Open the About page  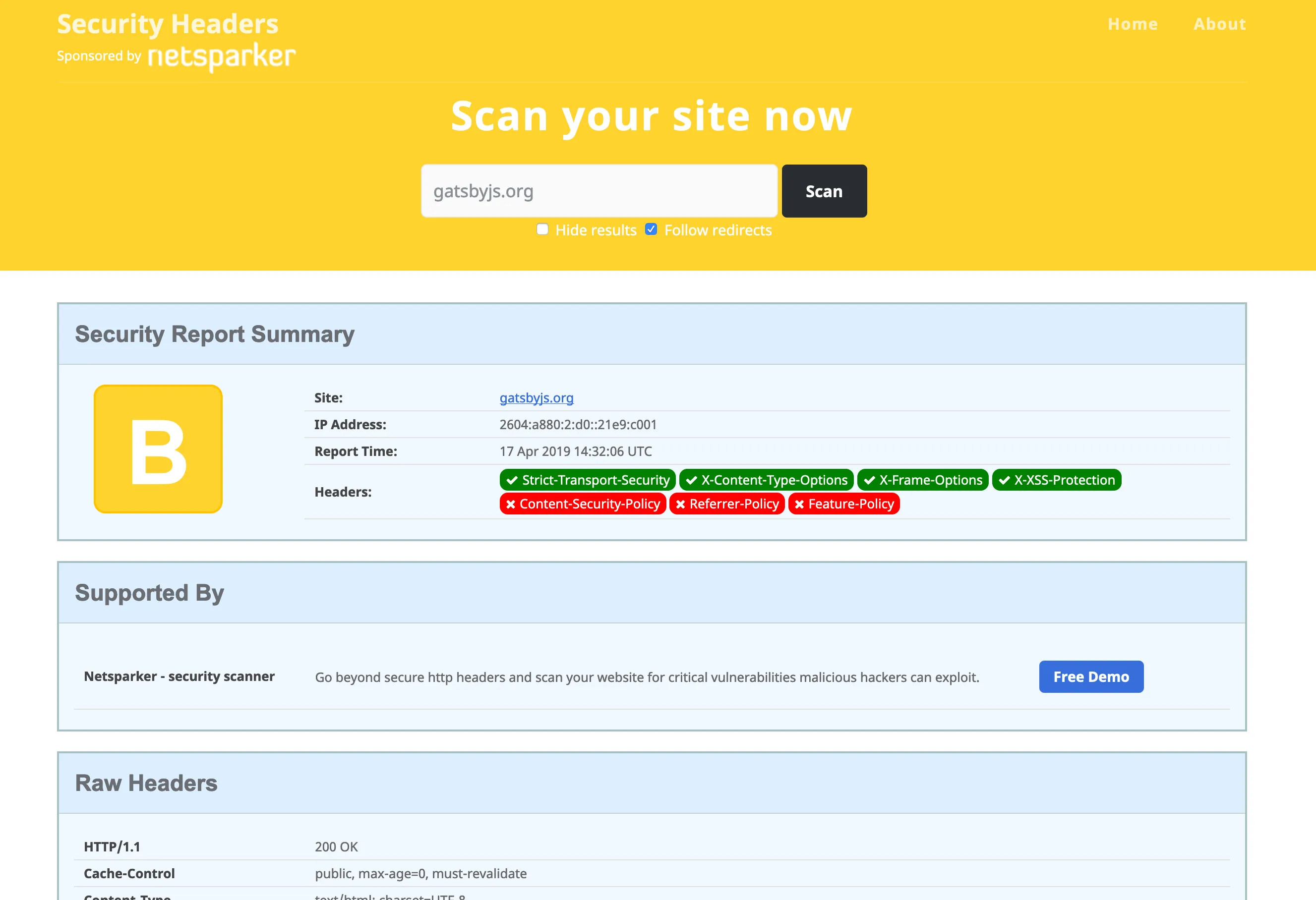[1219, 24]
